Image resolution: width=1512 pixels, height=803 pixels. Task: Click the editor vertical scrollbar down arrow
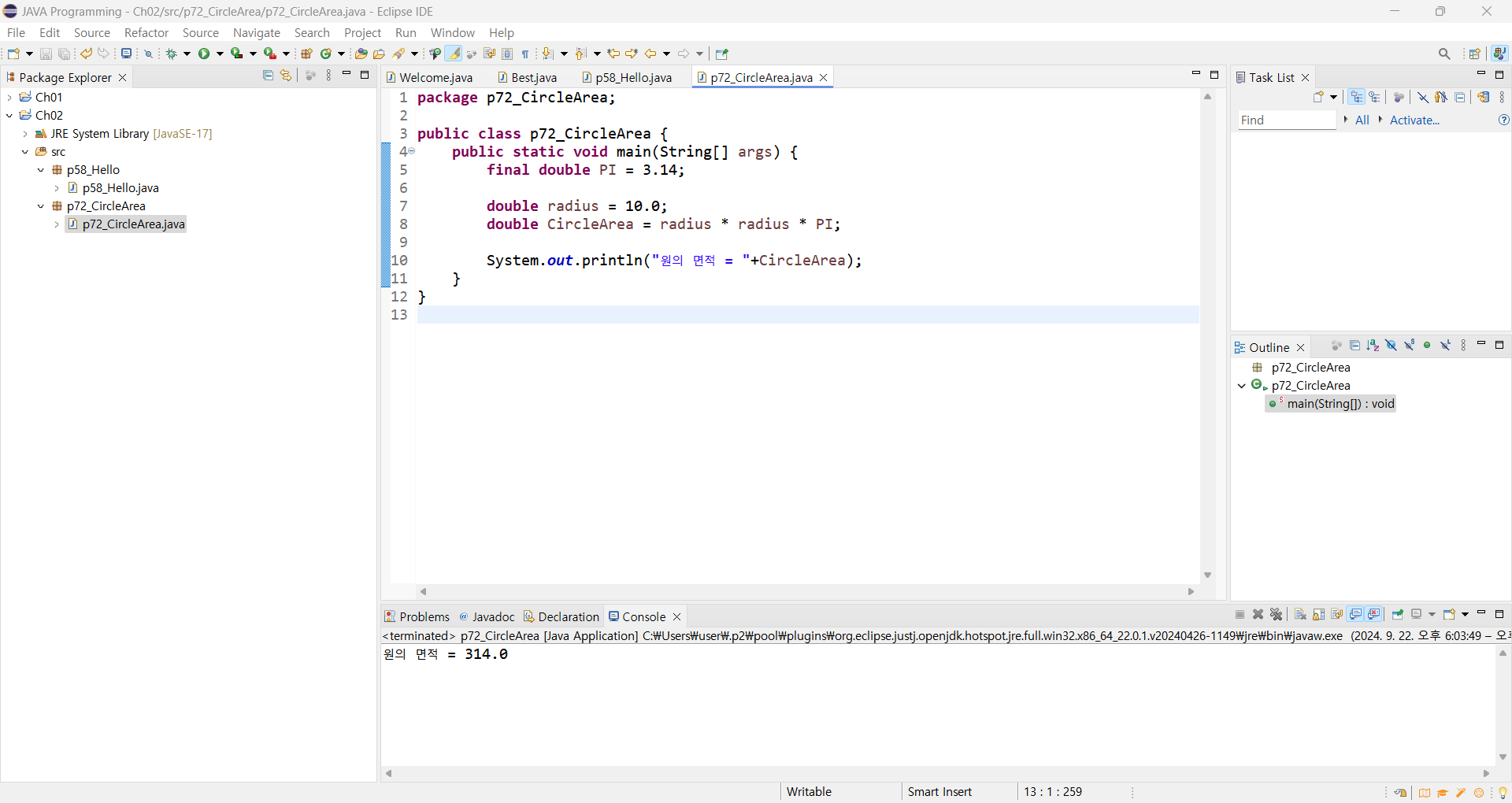pyautogui.click(x=1207, y=575)
